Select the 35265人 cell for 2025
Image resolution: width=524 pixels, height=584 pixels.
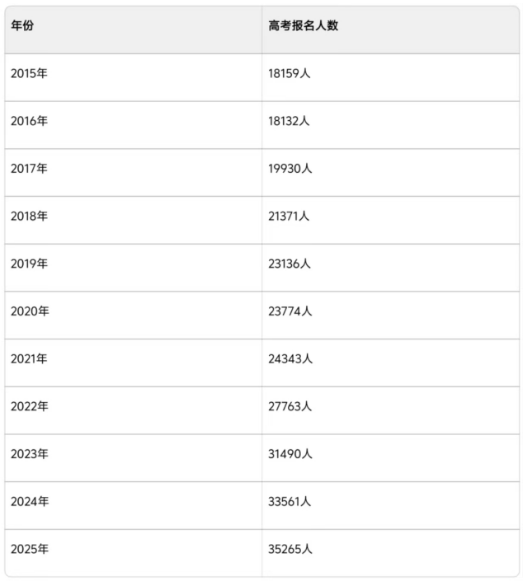(x=290, y=549)
